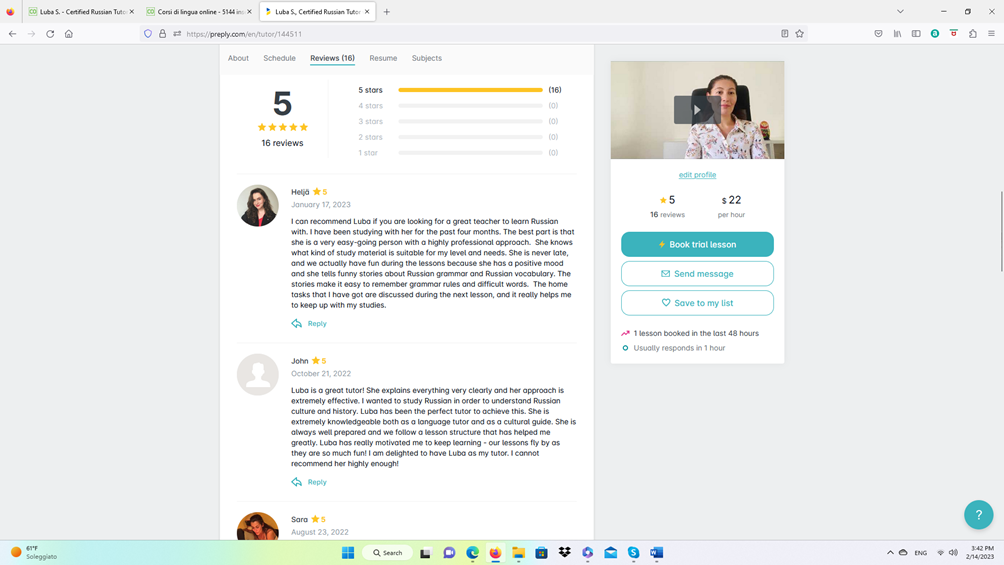Click the reply arrow icon under John's review
This screenshot has height=565, width=1004.
pos(297,482)
